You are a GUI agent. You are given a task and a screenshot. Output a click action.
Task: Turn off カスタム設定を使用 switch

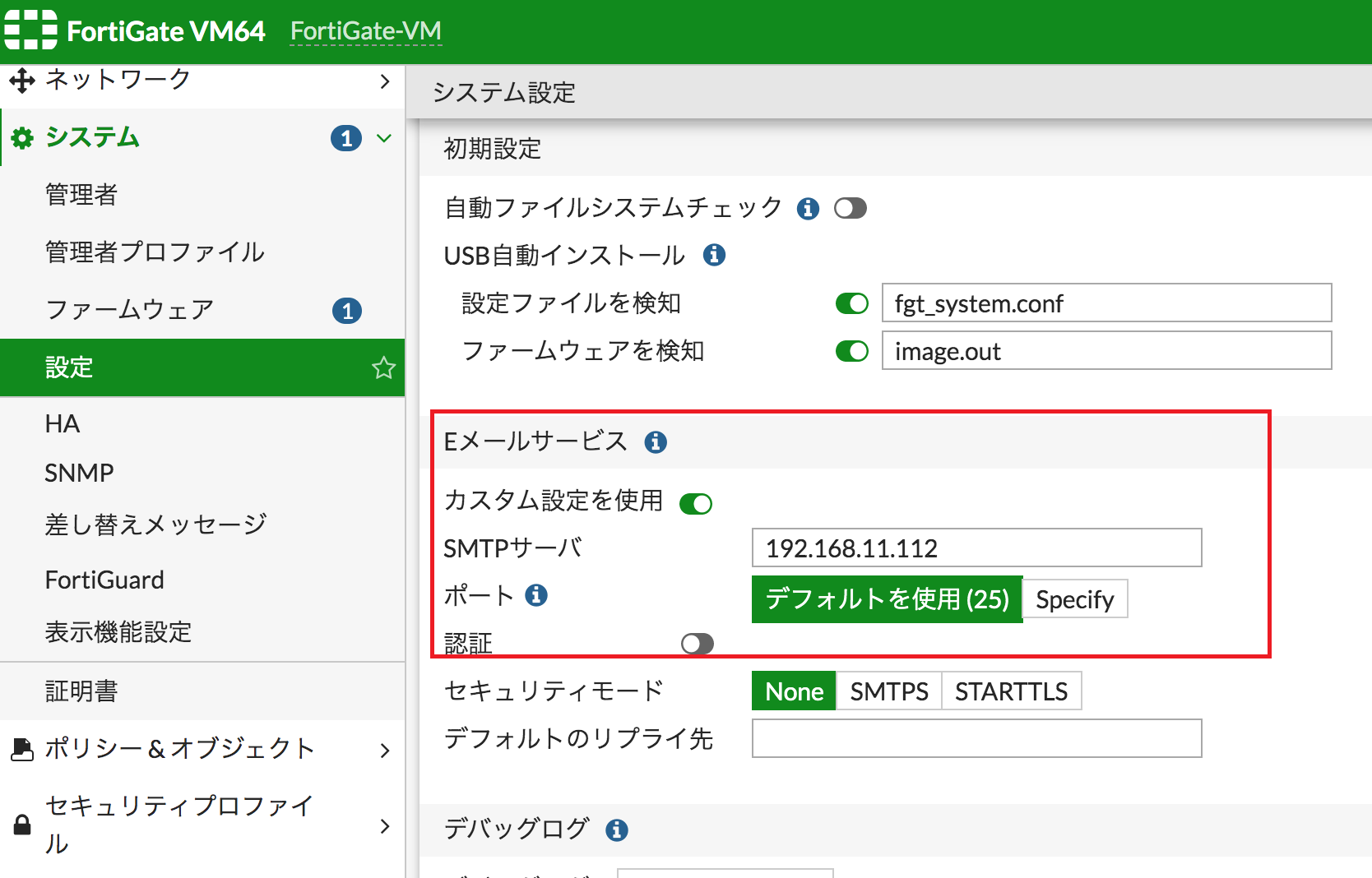[x=696, y=504]
